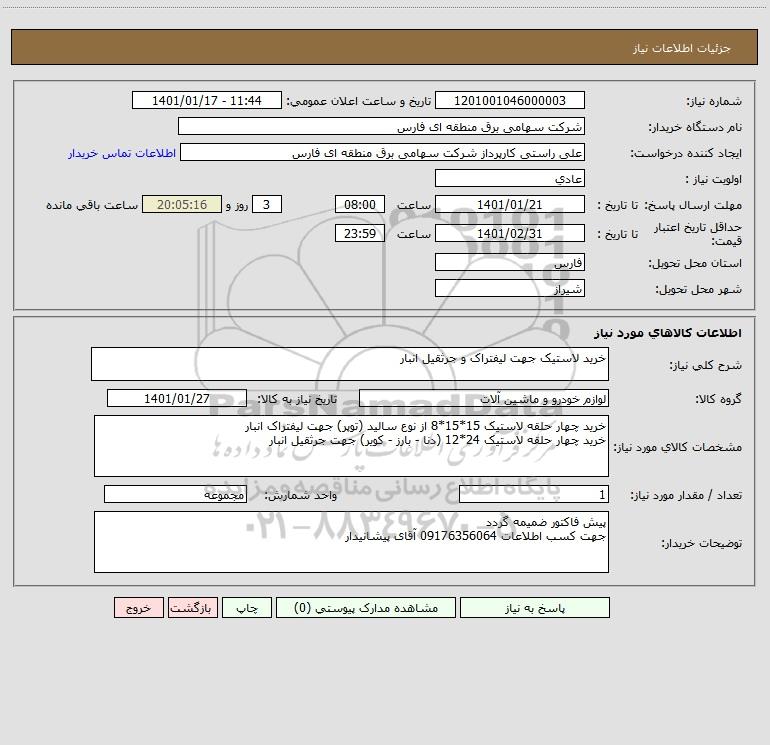Click the حداقل تاریخ اعتبار قیمت label
770x745 pixels.
pos(698,234)
